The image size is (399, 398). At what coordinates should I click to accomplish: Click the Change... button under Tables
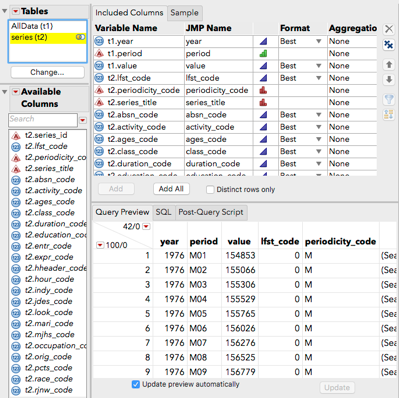47,72
